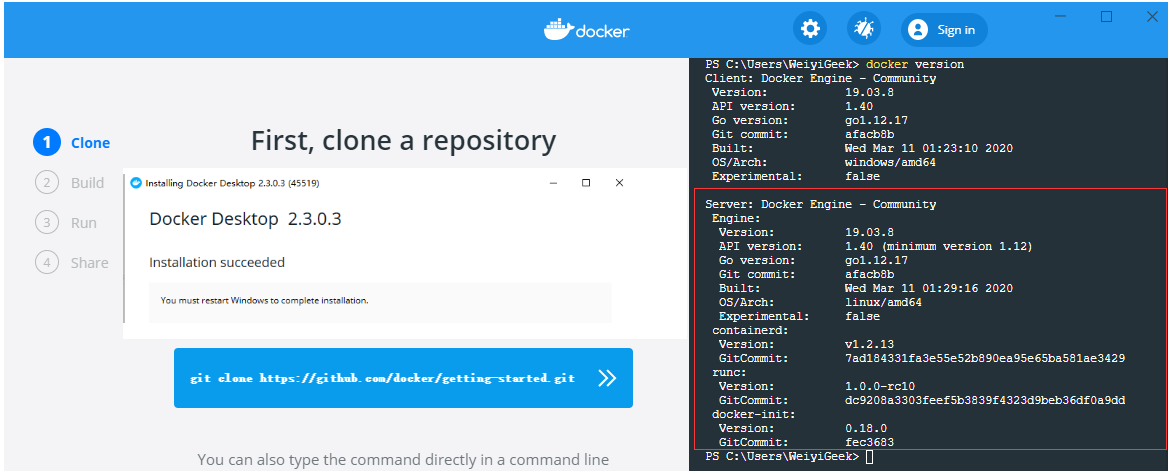Click containerd version v1.2.13
The height and width of the screenshot is (474, 1170).
click(869, 344)
